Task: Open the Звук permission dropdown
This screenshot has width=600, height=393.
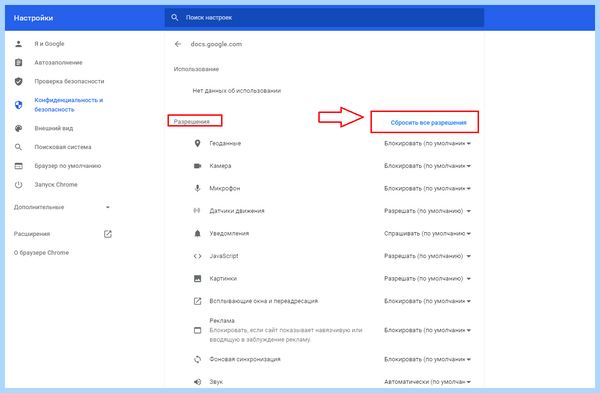Action: click(427, 382)
